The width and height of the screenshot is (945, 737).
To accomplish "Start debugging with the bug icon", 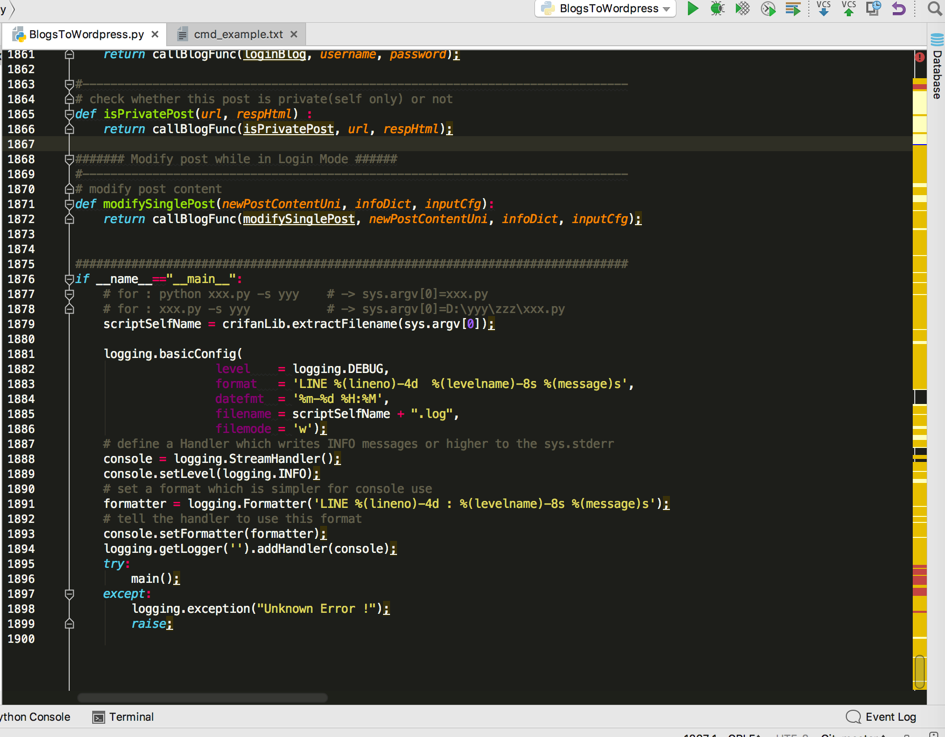I will tap(717, 9).
